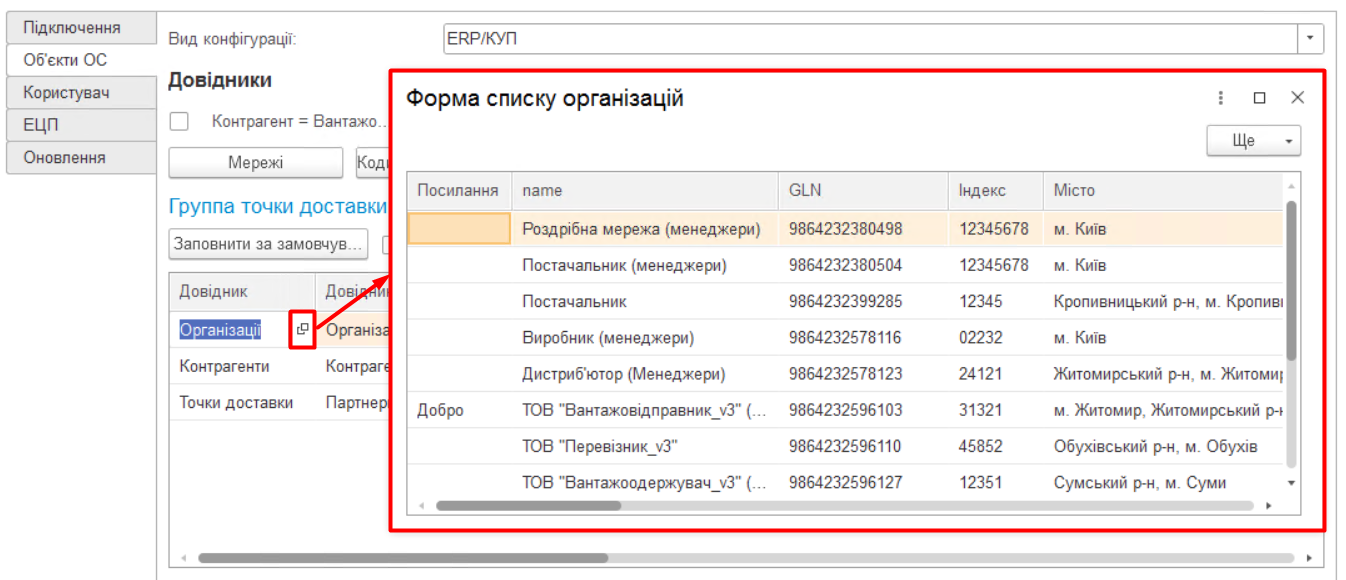Expand the Вид конфігурації dropdown
Screen dimensions: 1346x580
point(1310,39)
